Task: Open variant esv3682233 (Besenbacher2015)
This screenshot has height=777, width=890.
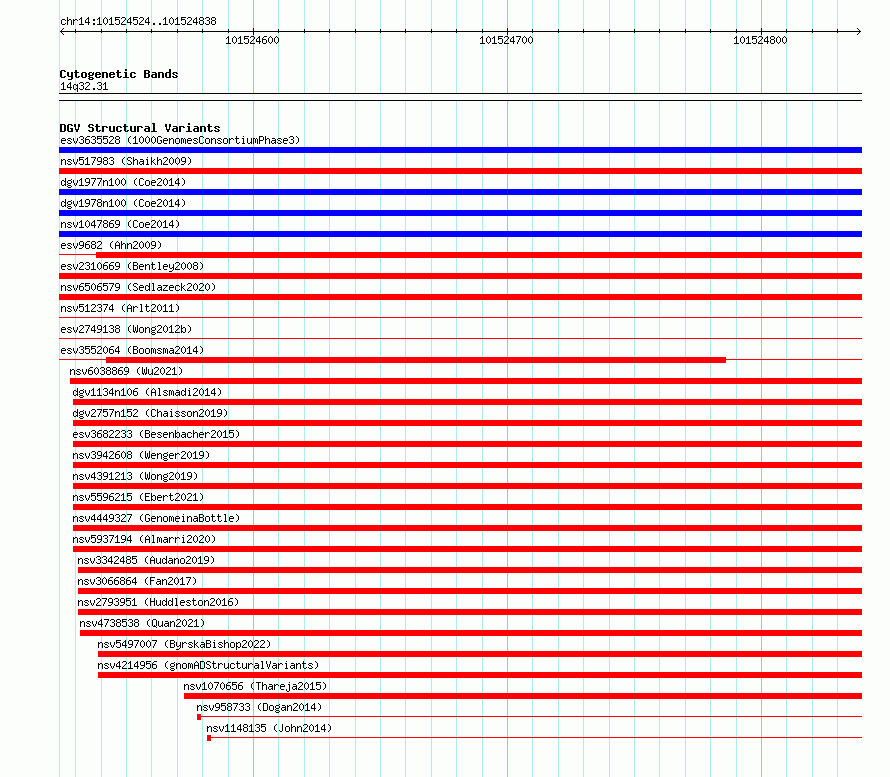Action: 156,434
